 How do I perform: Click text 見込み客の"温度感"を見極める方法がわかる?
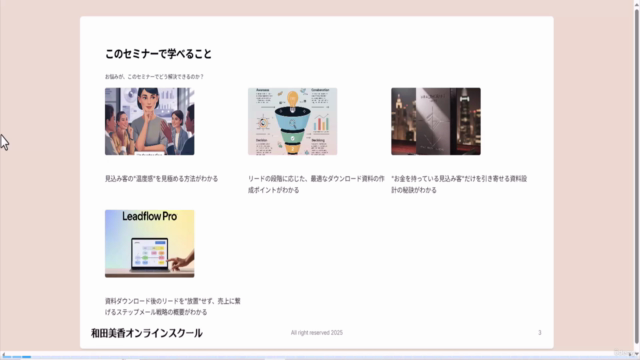click(162, 179)
